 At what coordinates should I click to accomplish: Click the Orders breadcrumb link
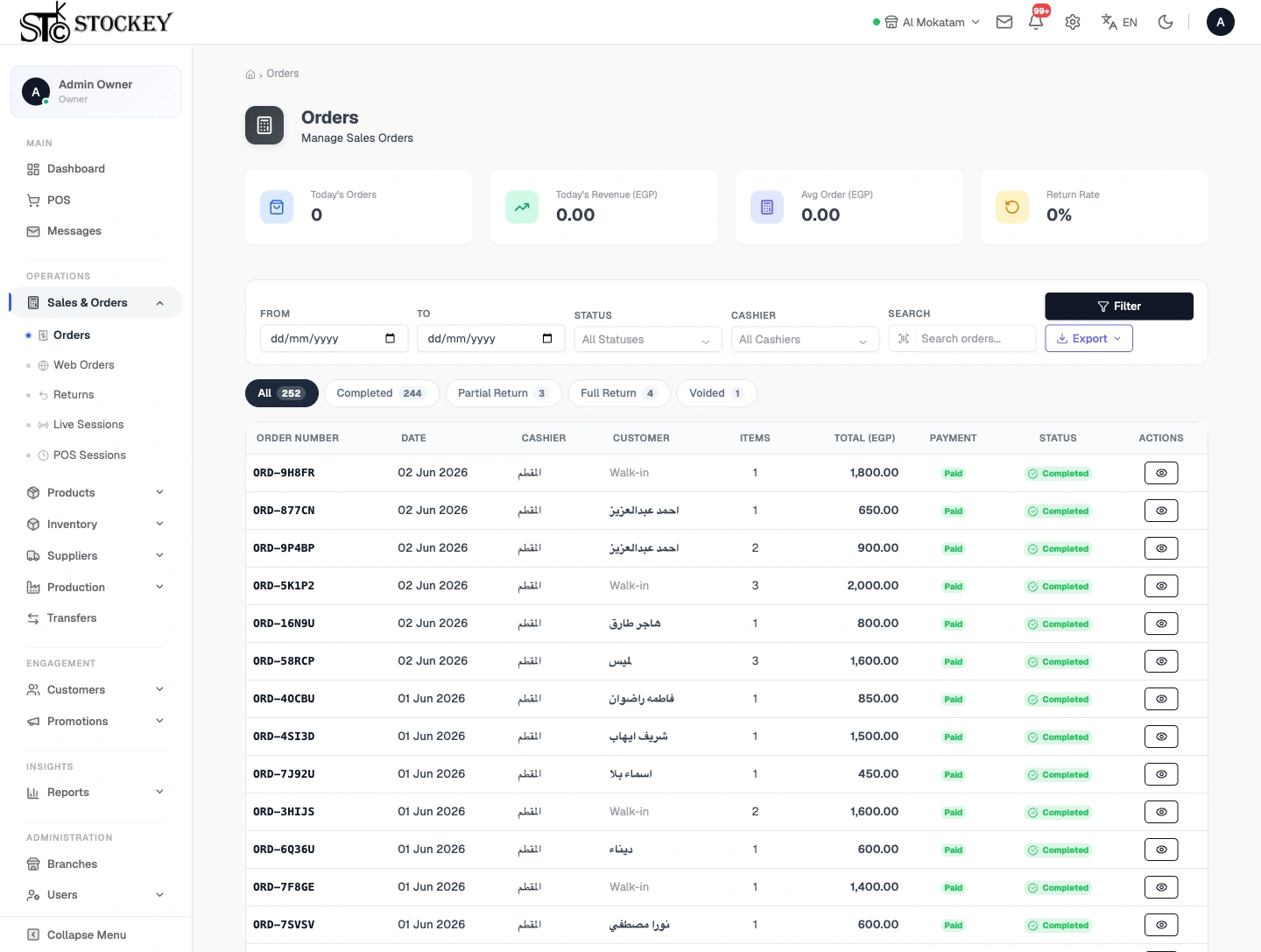pos(282,74)
